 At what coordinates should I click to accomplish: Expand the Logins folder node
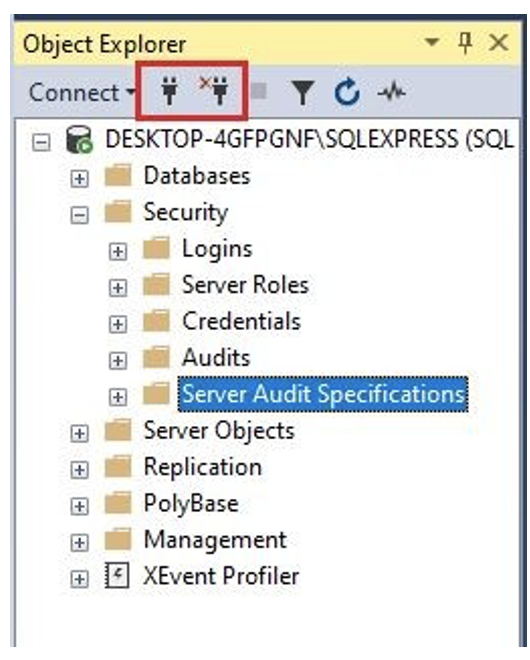point(118,252)
